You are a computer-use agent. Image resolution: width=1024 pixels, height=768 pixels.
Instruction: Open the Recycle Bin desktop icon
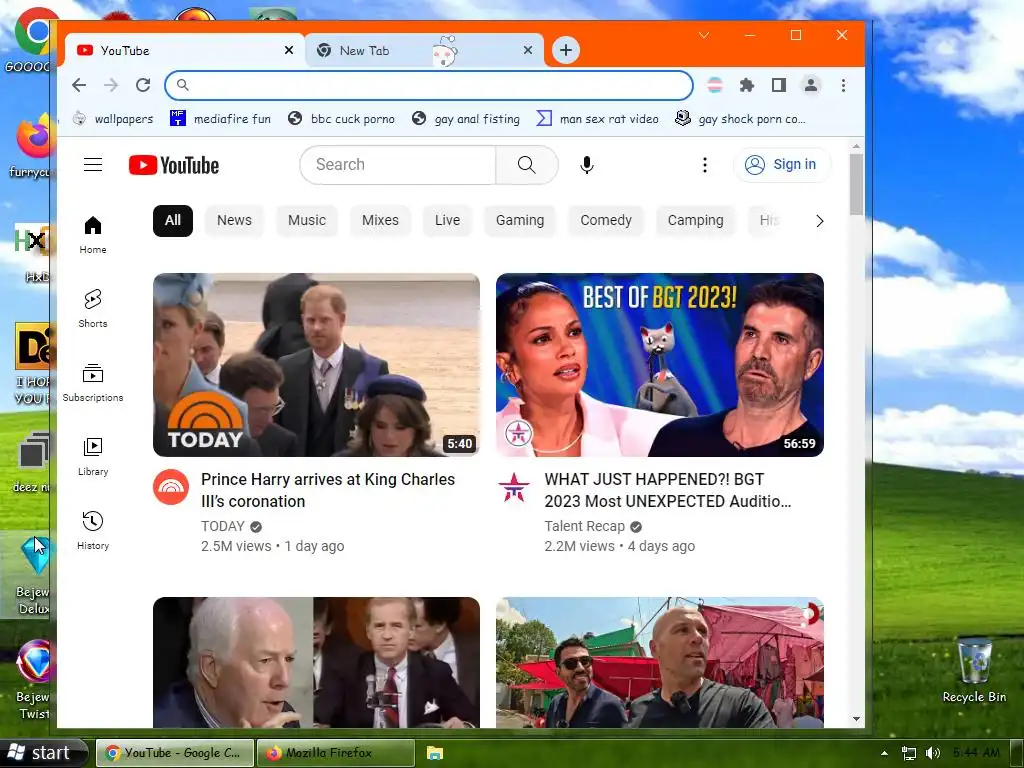(x=974, y=671)
